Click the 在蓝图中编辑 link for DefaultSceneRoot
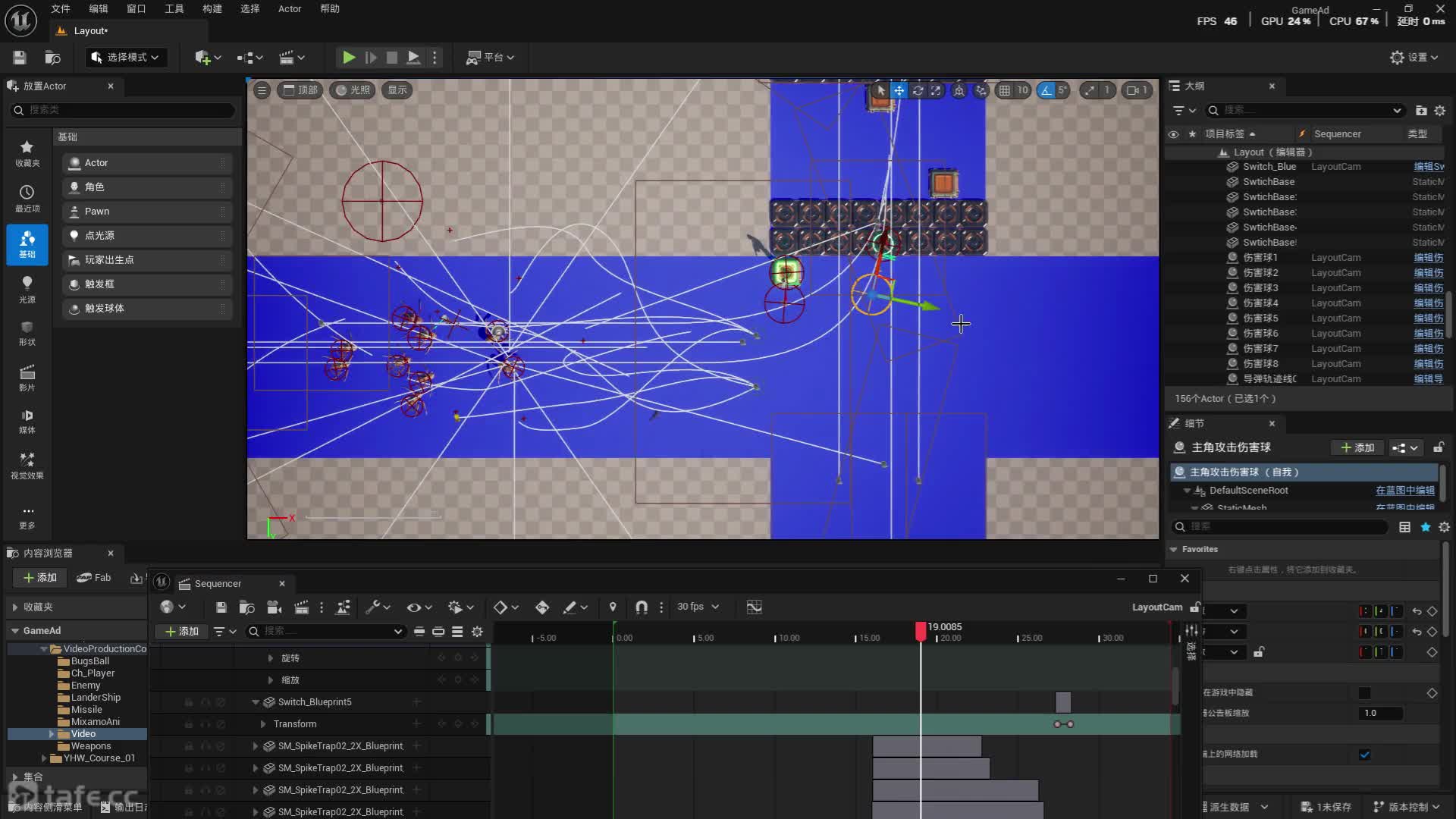The image size is (1456, 819). pos(1404,491)
